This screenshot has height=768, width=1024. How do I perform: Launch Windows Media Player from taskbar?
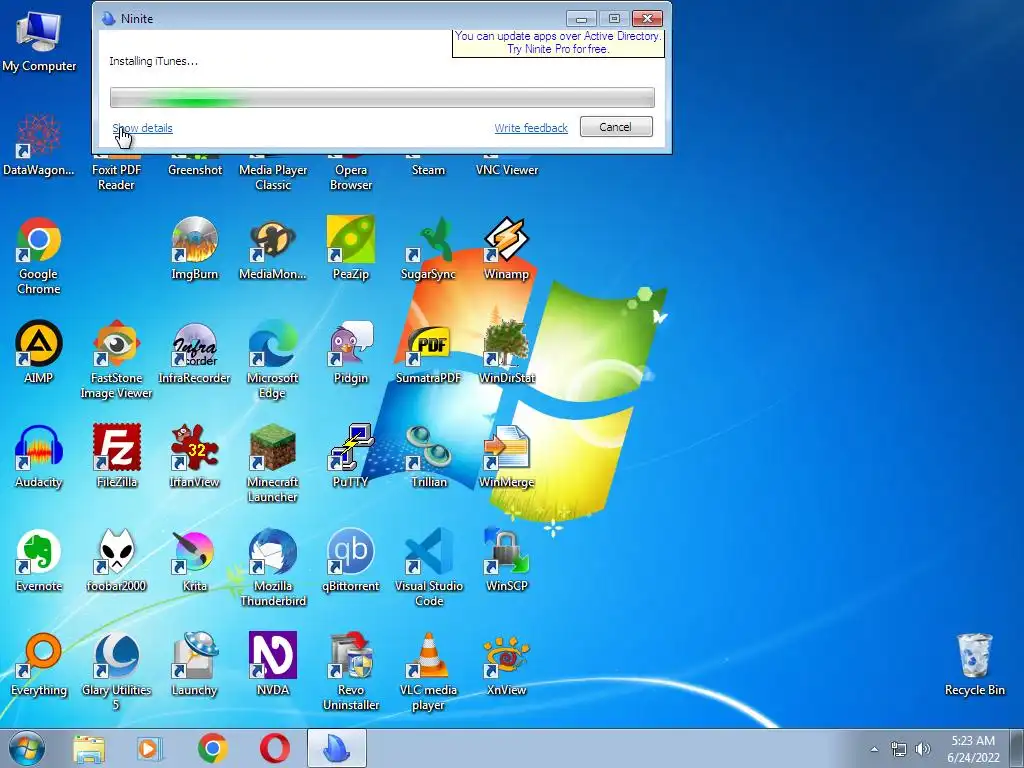[x=150, y=749]
